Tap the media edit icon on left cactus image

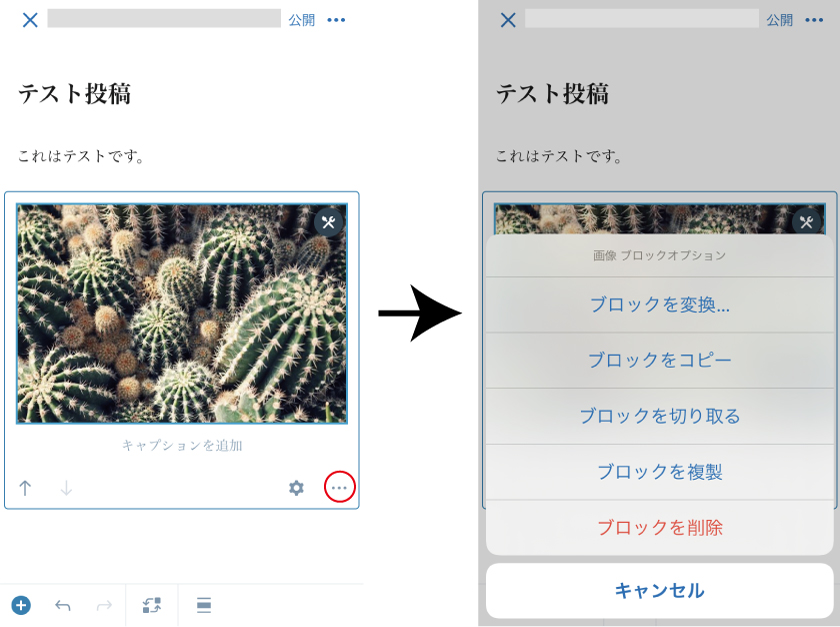pos(328,222)
